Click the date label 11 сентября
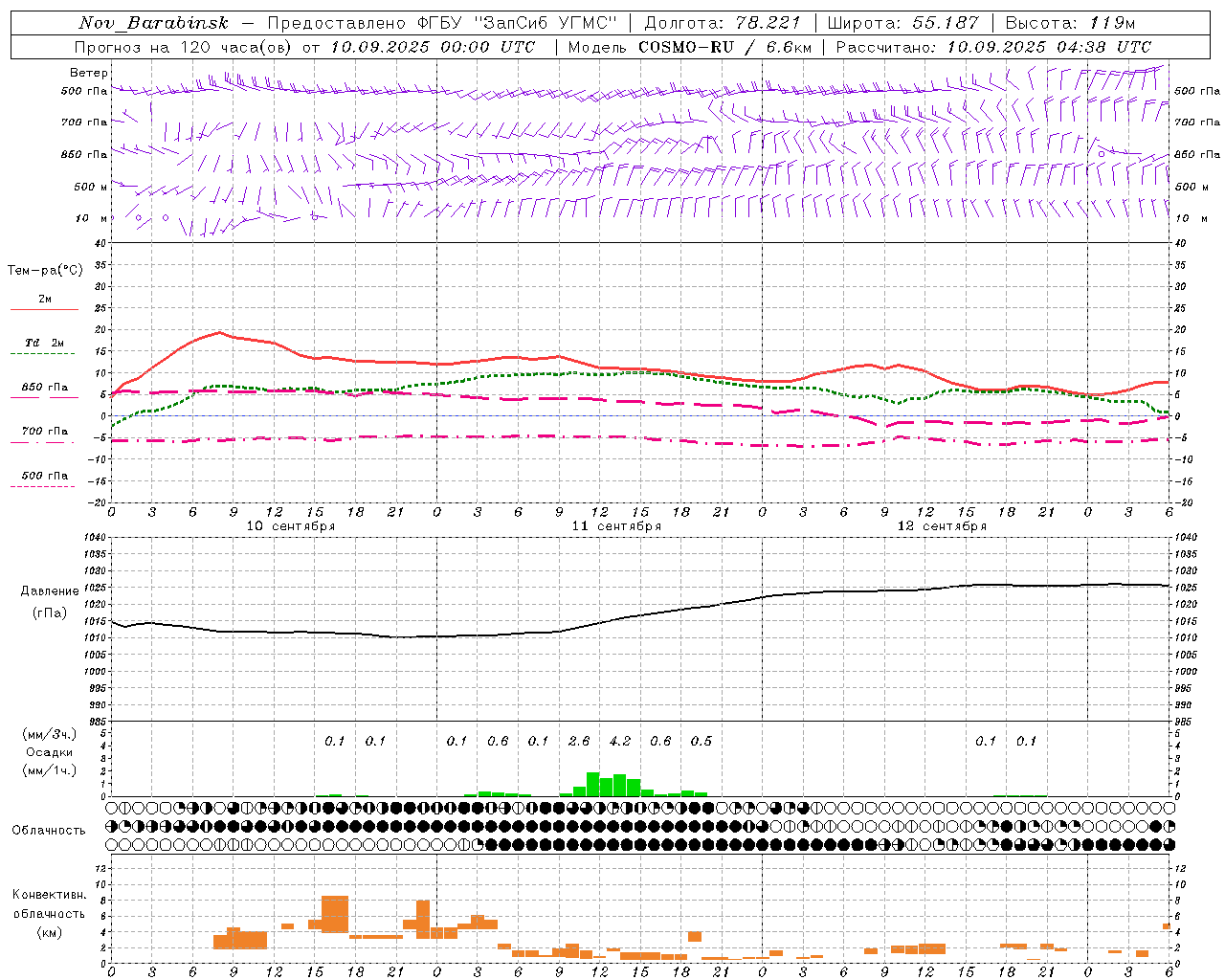 point(616,525)
